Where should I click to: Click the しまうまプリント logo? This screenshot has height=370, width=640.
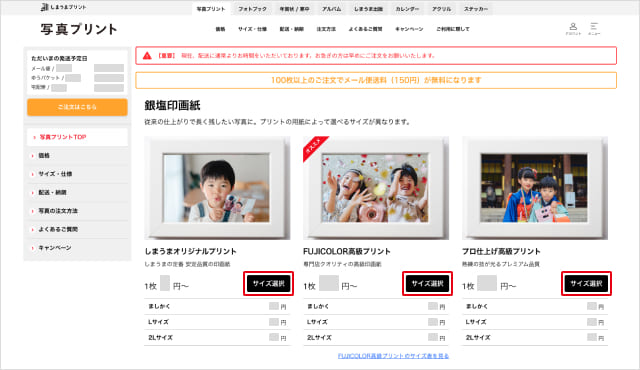[x=63, y=7]
